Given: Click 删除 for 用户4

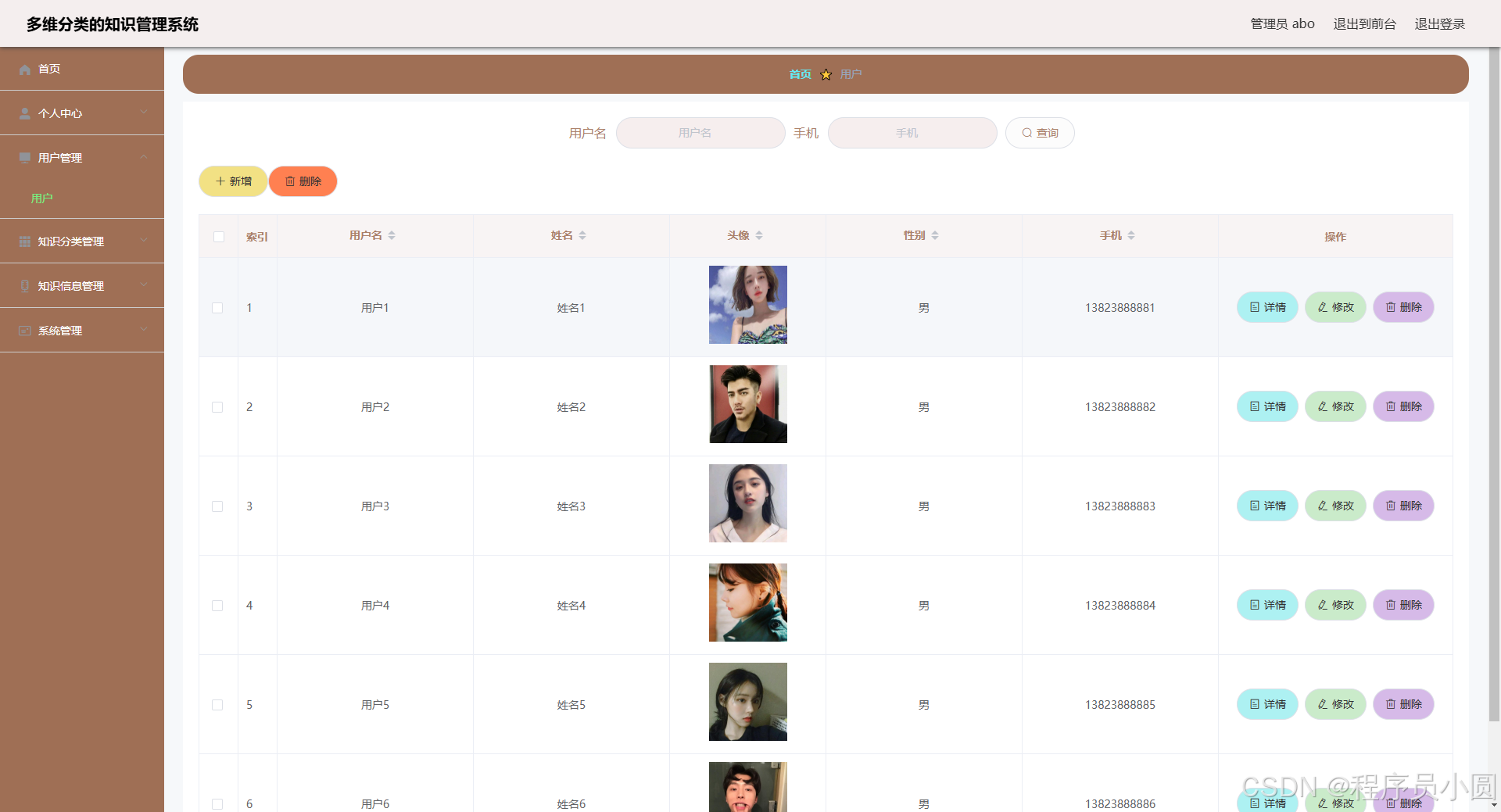Looking at the screenshot, I should [1403, 605].
